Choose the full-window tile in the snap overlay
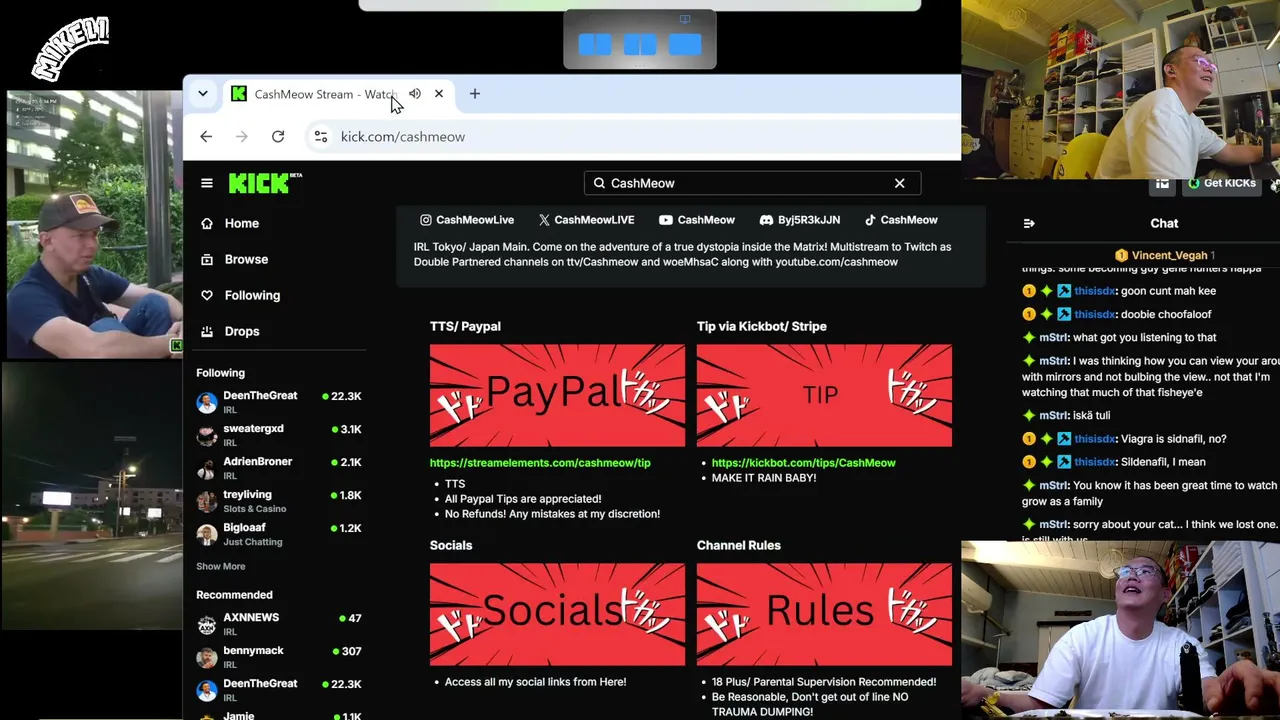The height and width of the screenshot is (720, 1280). (x=685, y=44)
